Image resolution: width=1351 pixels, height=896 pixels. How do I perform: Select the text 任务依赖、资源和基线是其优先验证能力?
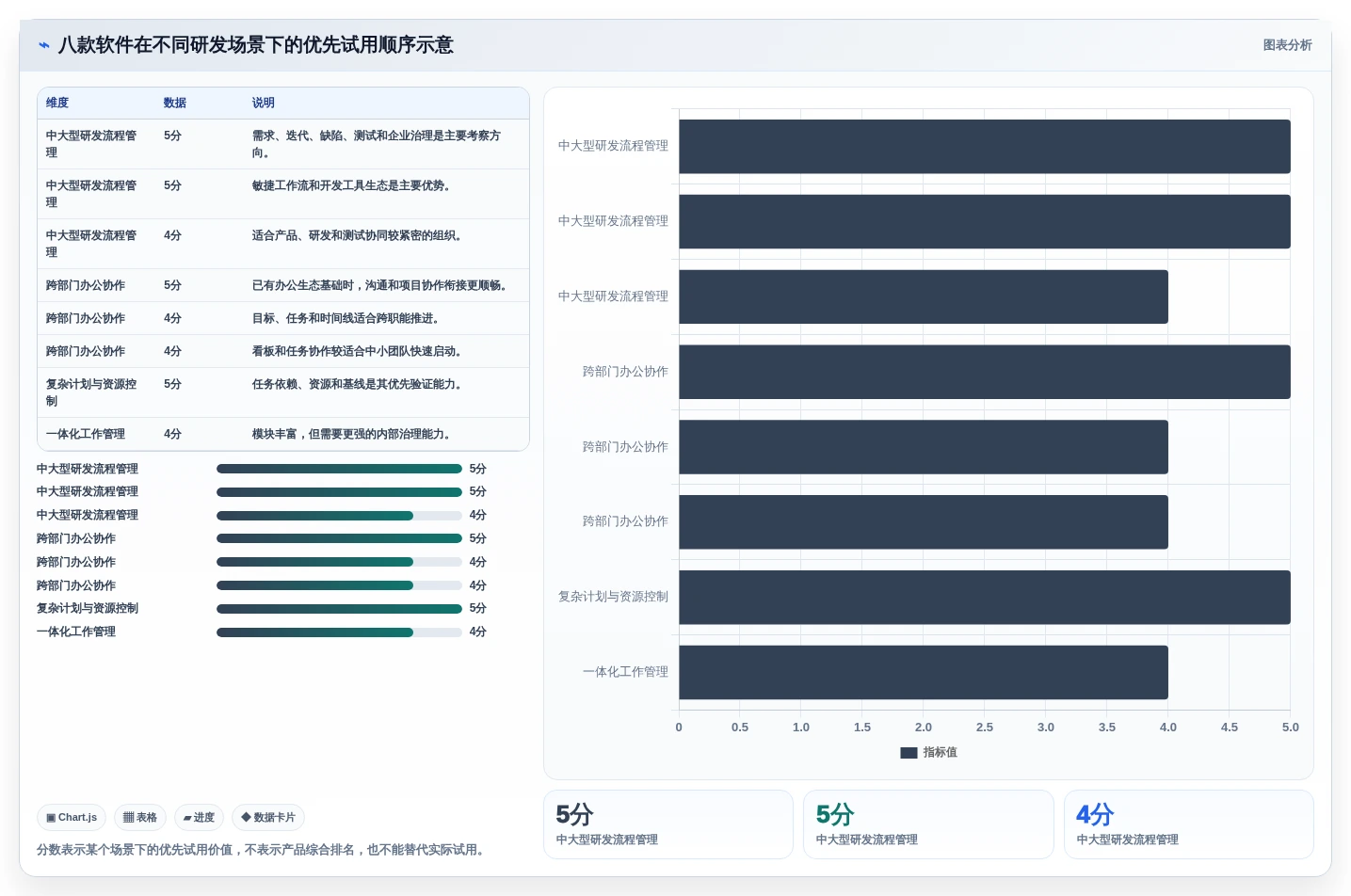pos(360,384)
